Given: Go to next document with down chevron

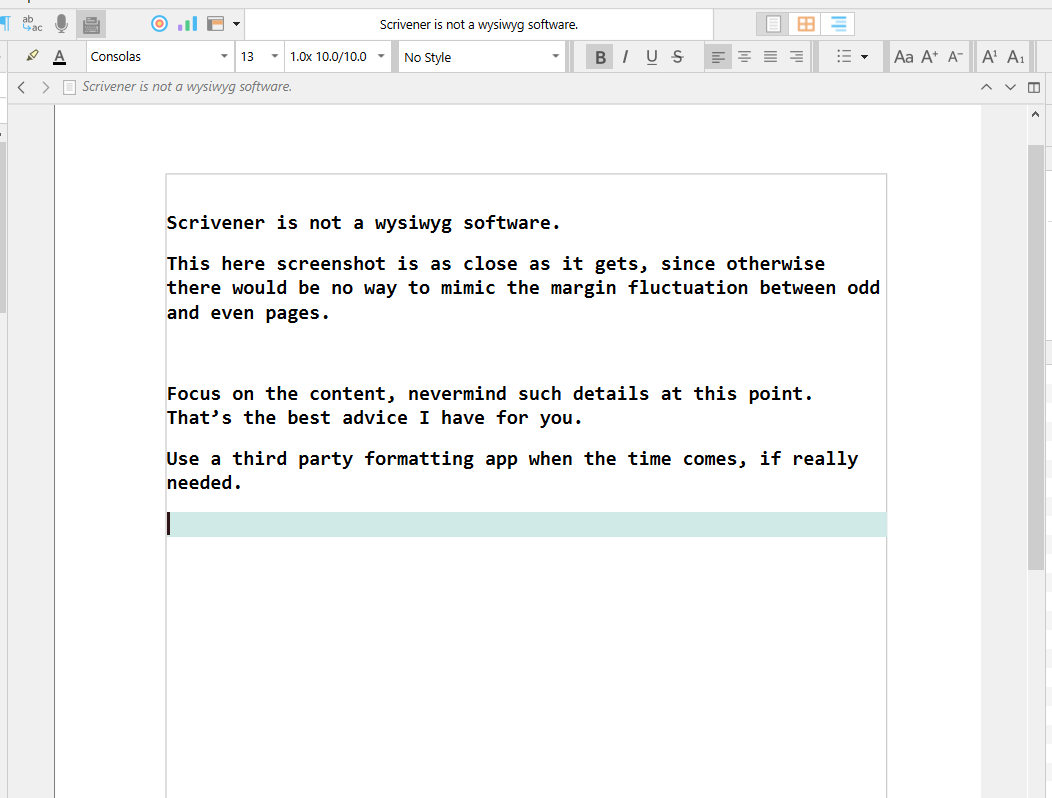Looking at the screenshot, I should (1010, 87).
